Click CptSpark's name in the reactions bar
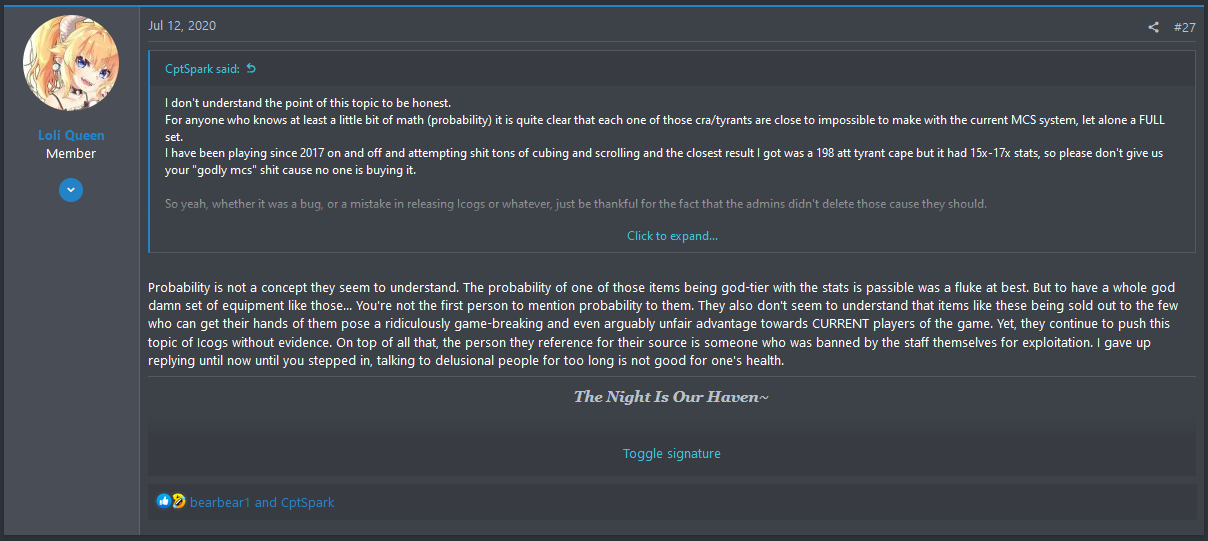This screenshot has width=1208, height=541. (x=308, y=502)
